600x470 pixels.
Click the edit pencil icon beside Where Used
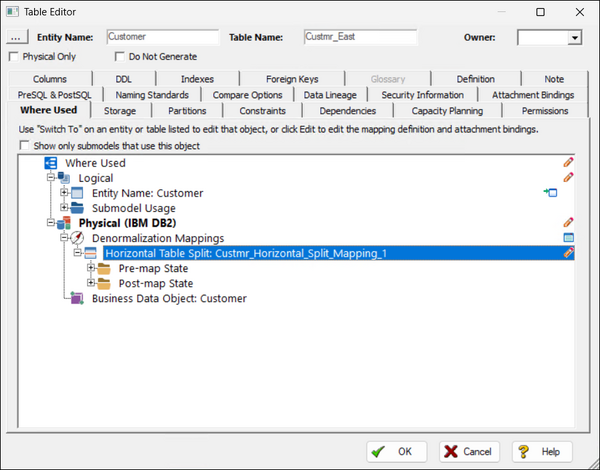click(x=568, y=162)
